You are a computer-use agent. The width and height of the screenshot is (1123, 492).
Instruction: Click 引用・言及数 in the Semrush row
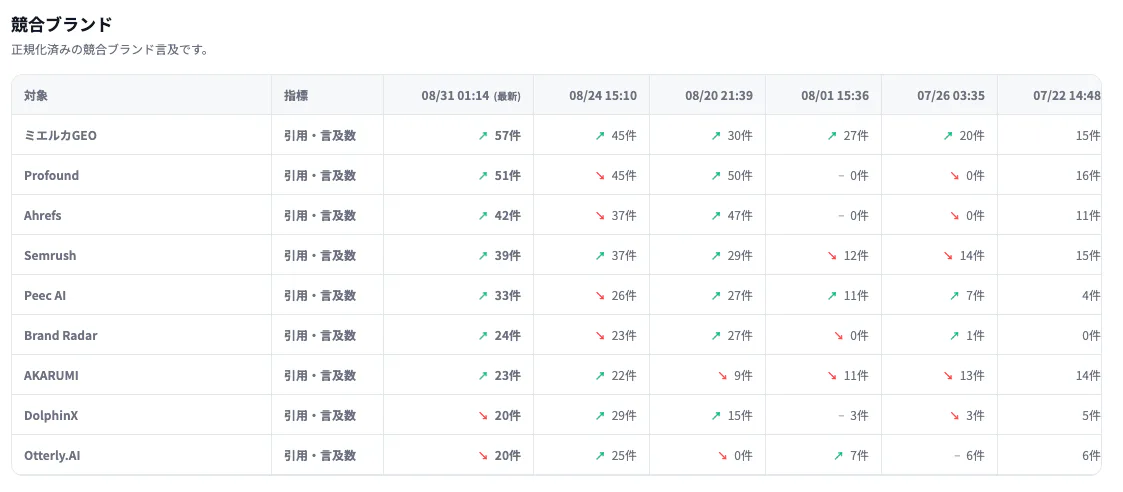tap(320, 256)
